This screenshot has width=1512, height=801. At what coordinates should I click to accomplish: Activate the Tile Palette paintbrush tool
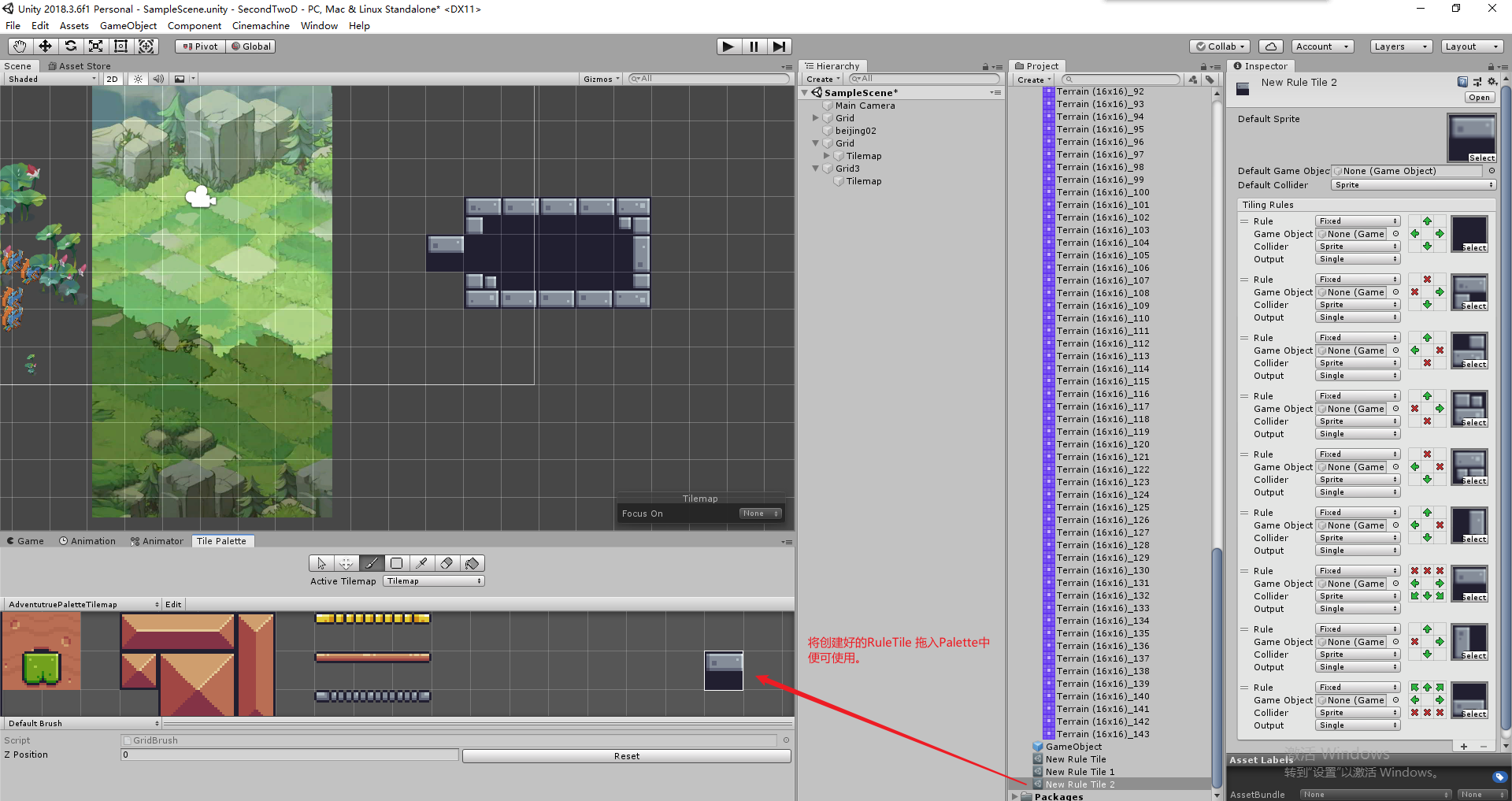pos(372,563)
